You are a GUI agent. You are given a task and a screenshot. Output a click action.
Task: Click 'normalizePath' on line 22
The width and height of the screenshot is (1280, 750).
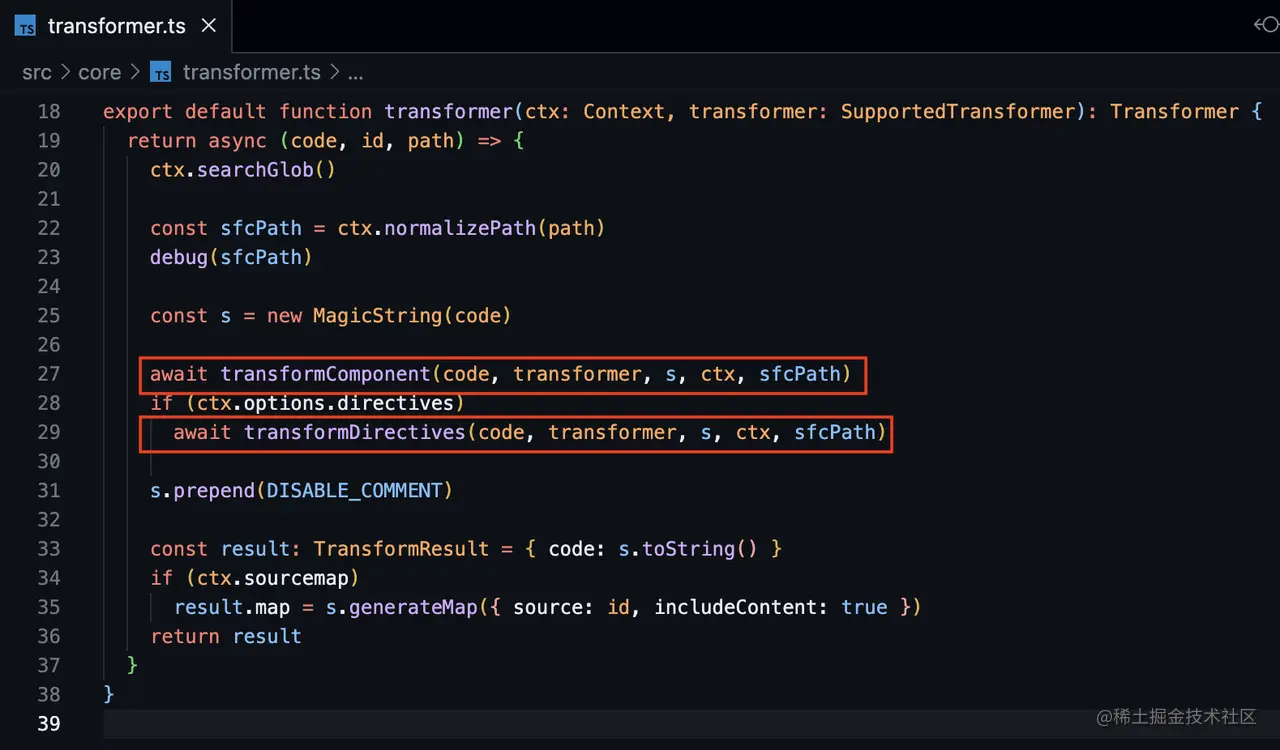coord(460,228)
